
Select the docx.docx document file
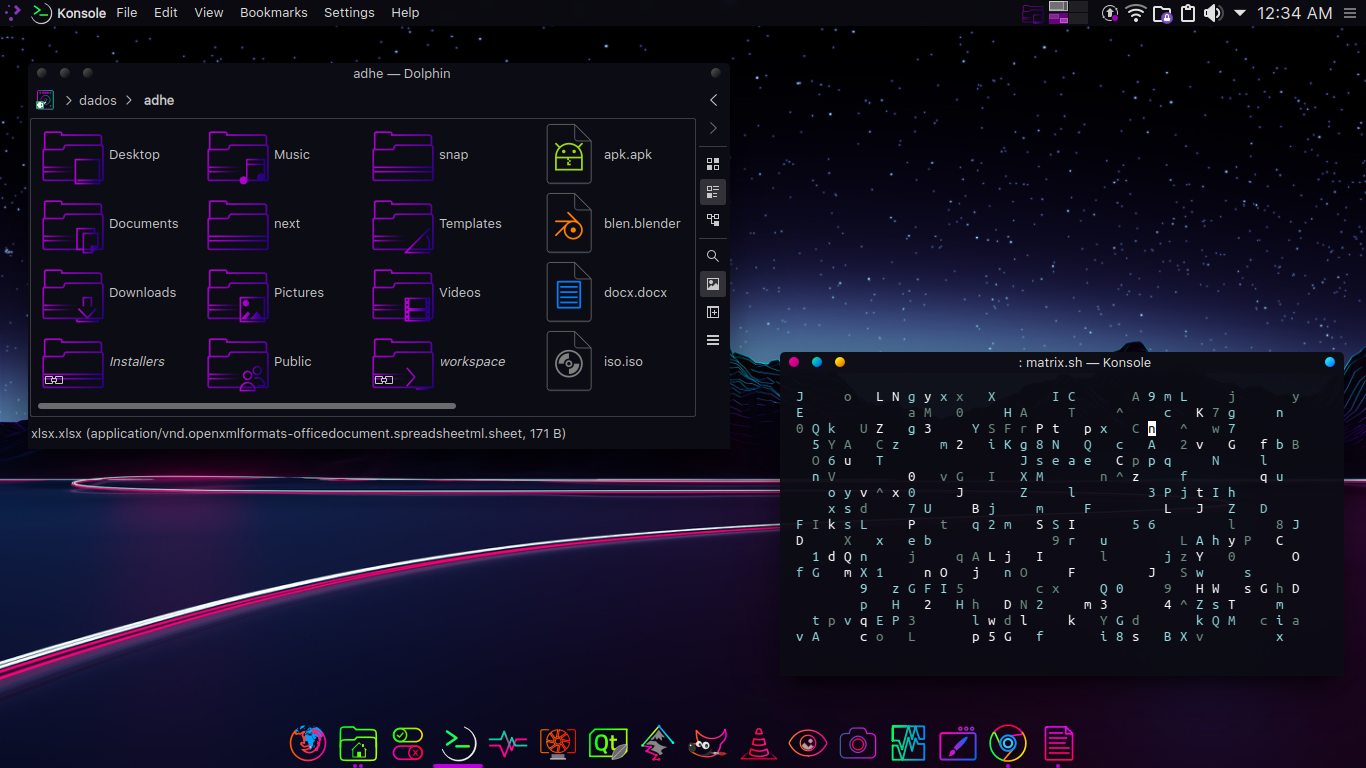pos(608,293)
